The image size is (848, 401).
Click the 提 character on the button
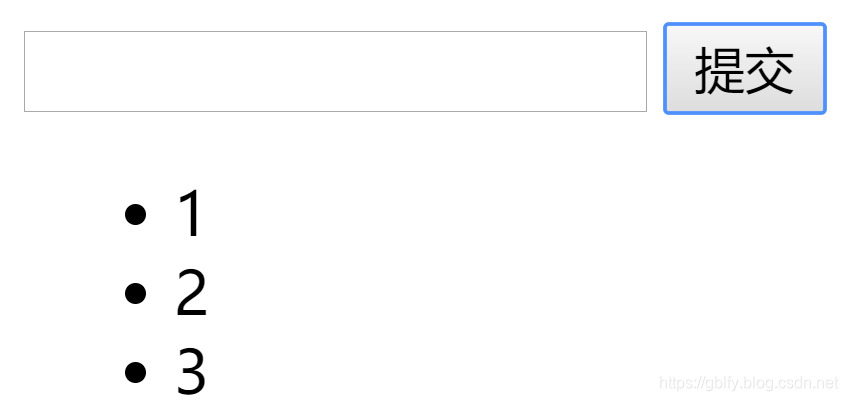pyautogui.click(x=719, y=70)
